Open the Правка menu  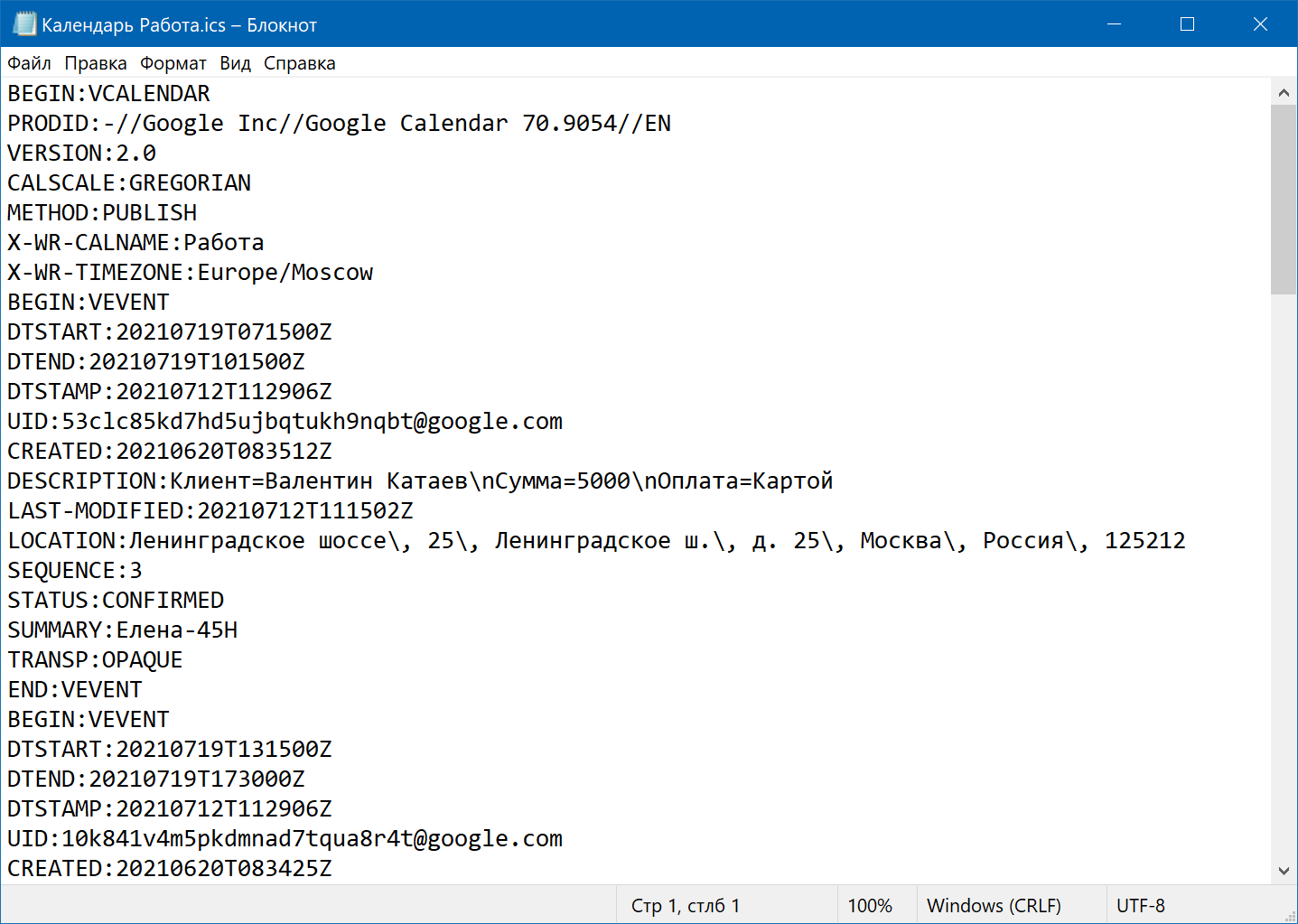click(x=96, y=63)
